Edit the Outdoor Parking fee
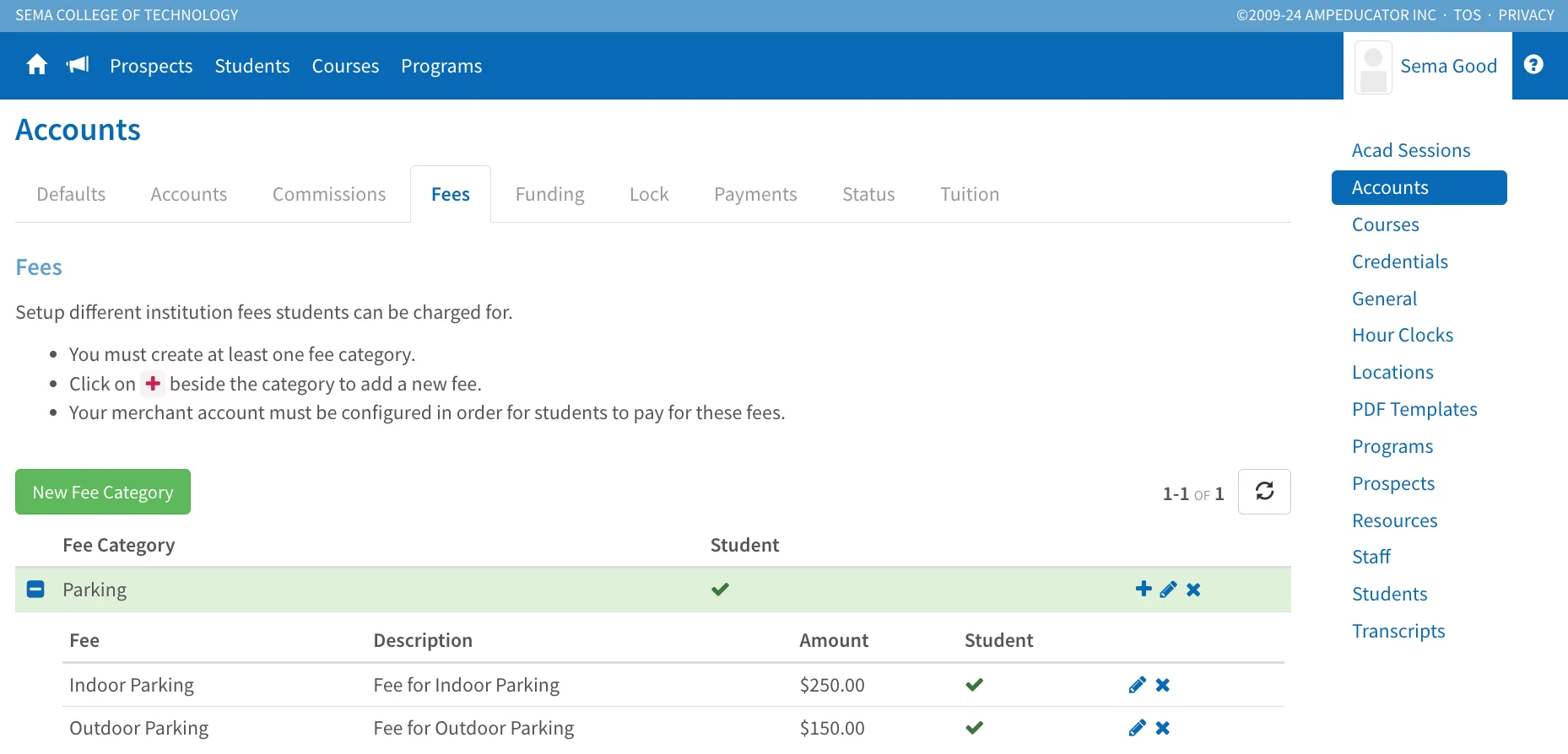This screenshot has height=754, width=1568. (x=1137, y=728)
